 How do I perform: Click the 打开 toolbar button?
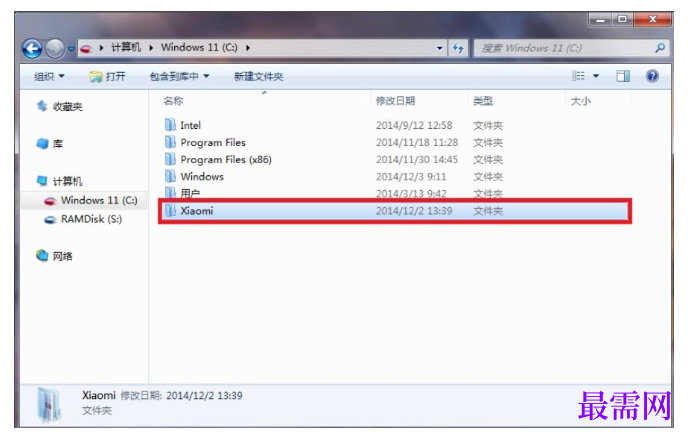pos(107,77)
